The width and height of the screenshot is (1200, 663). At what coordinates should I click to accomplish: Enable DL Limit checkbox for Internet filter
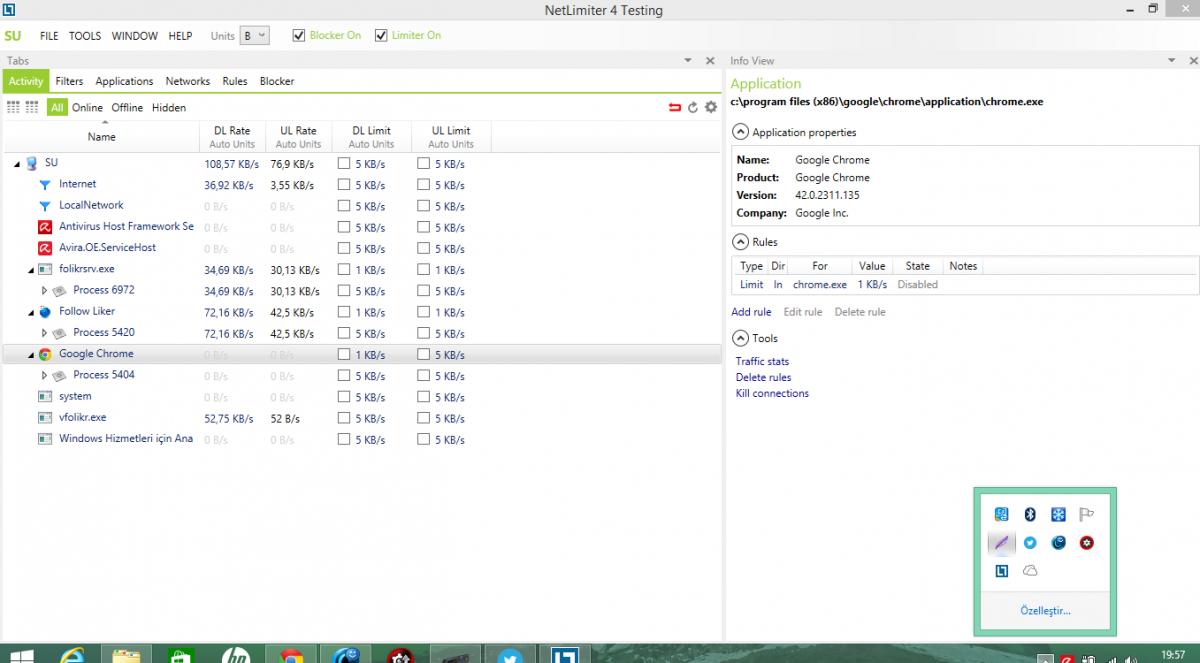point(343,184)
